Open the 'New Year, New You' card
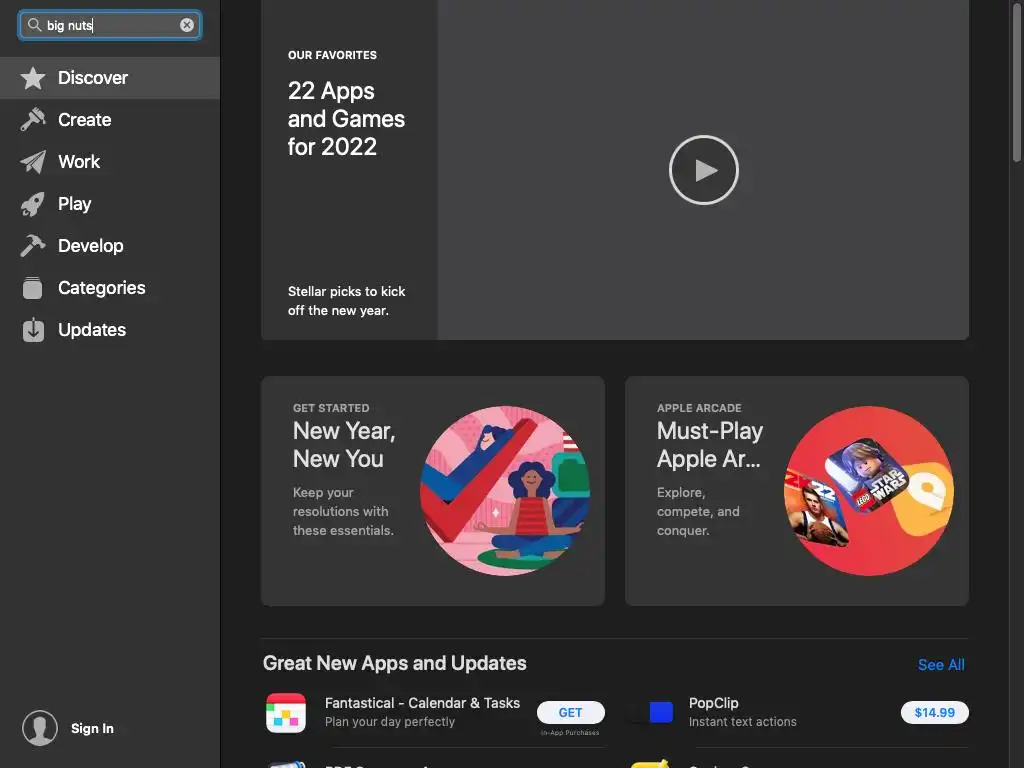Viewport: 1024px width, 768px height. [432, 490]
